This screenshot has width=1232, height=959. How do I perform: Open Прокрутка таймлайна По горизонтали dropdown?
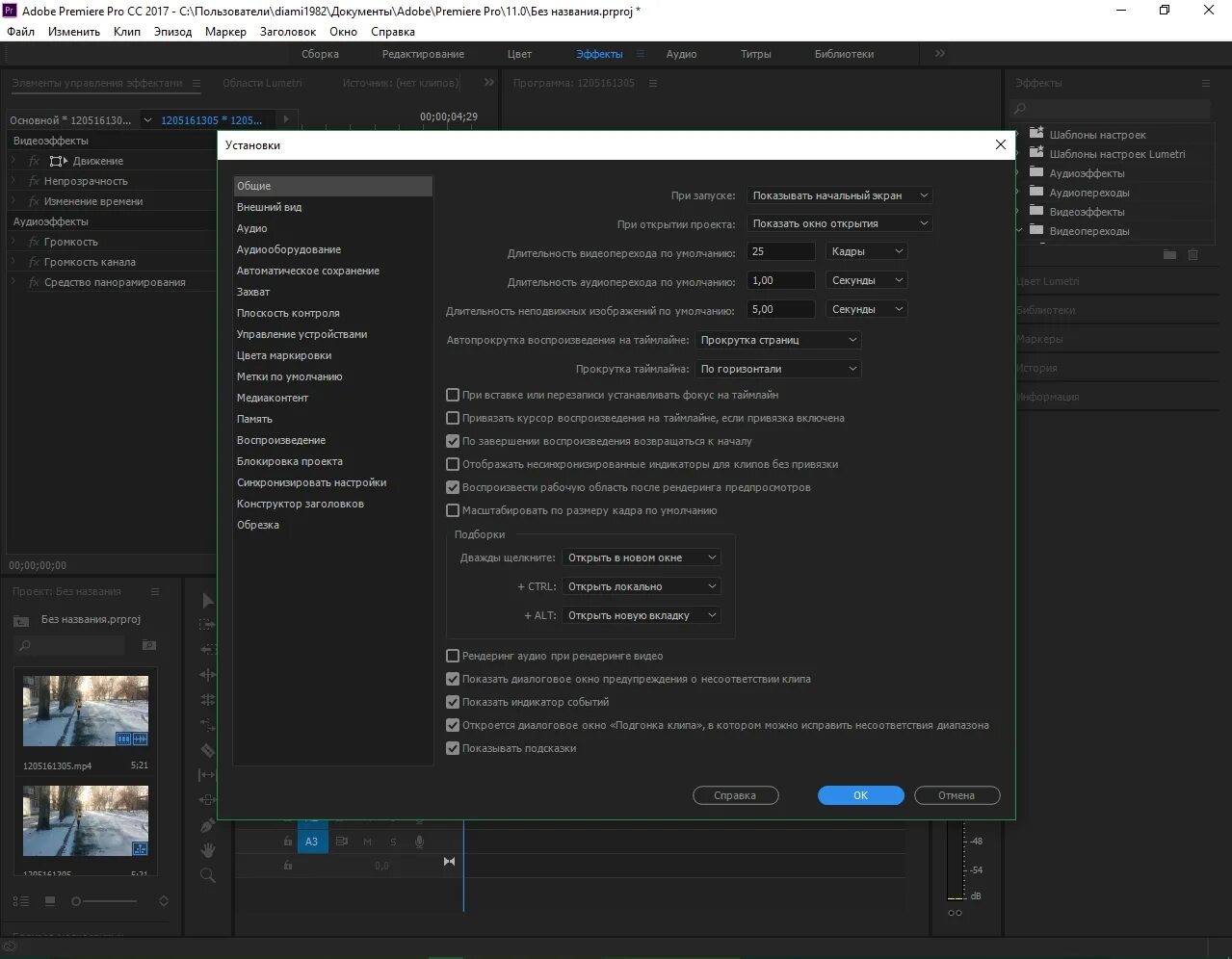pyautogui.click(x=777, y=369)
